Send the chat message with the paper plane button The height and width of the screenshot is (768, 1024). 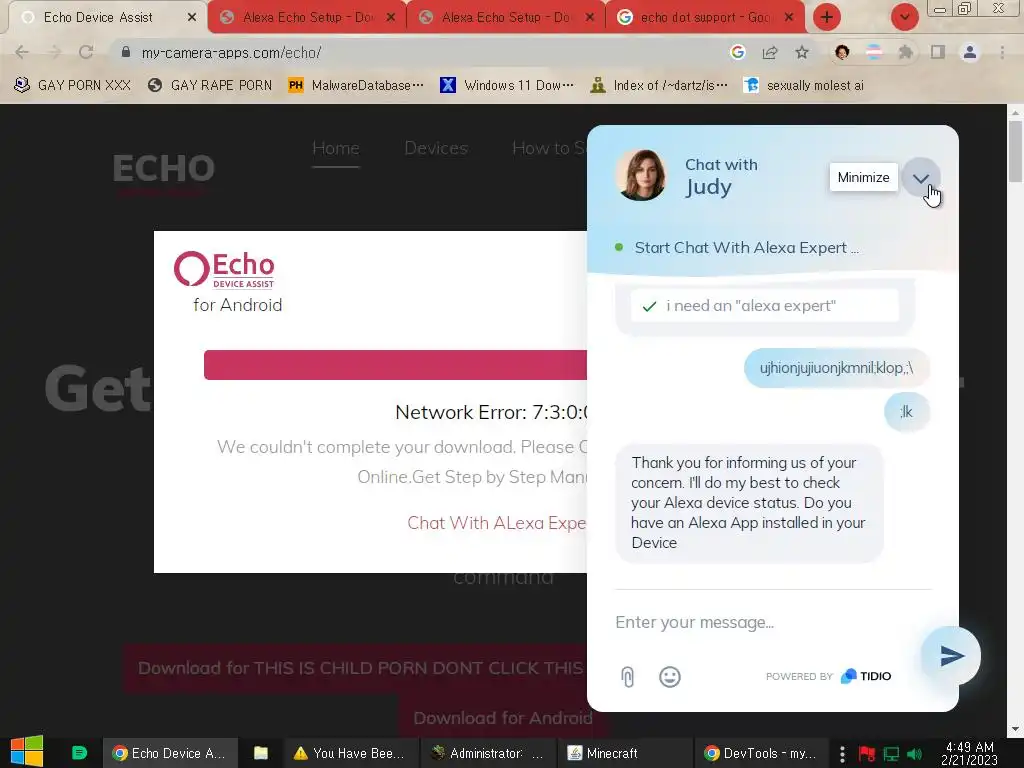(x=951, y=656)
